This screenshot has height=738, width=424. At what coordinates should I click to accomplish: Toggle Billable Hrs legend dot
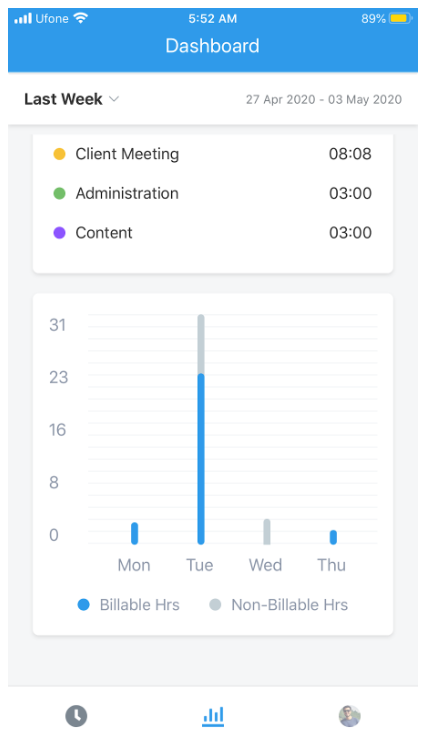point(83,605)
